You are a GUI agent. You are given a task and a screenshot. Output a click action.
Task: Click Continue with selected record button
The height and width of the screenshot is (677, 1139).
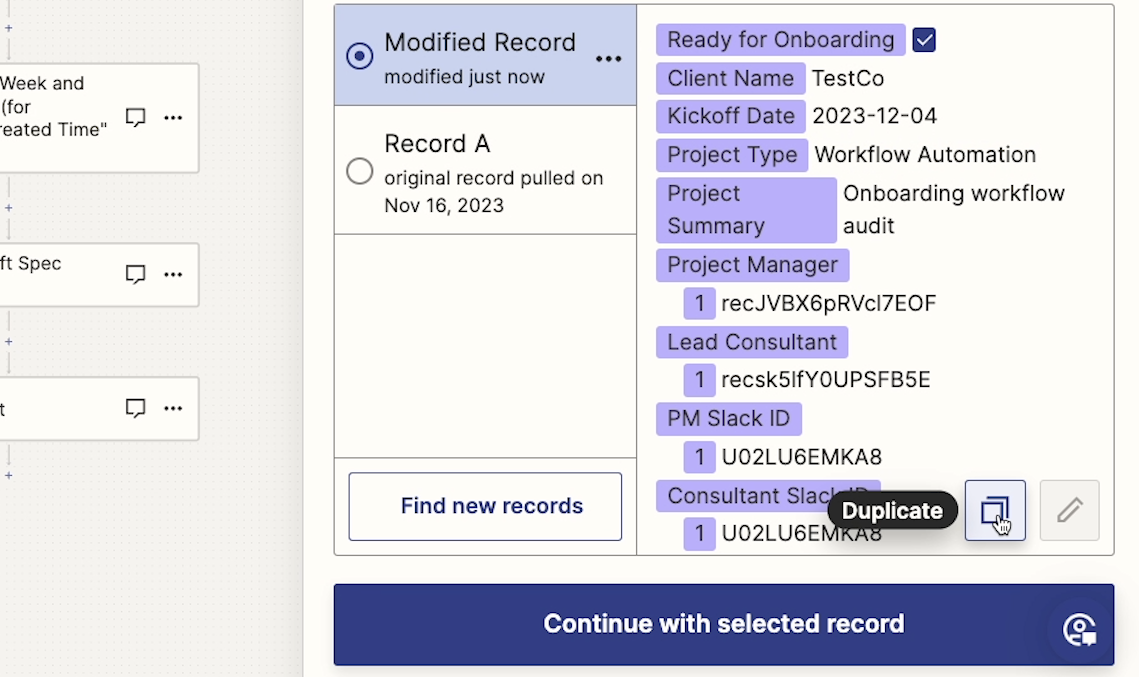pos(723,625)
